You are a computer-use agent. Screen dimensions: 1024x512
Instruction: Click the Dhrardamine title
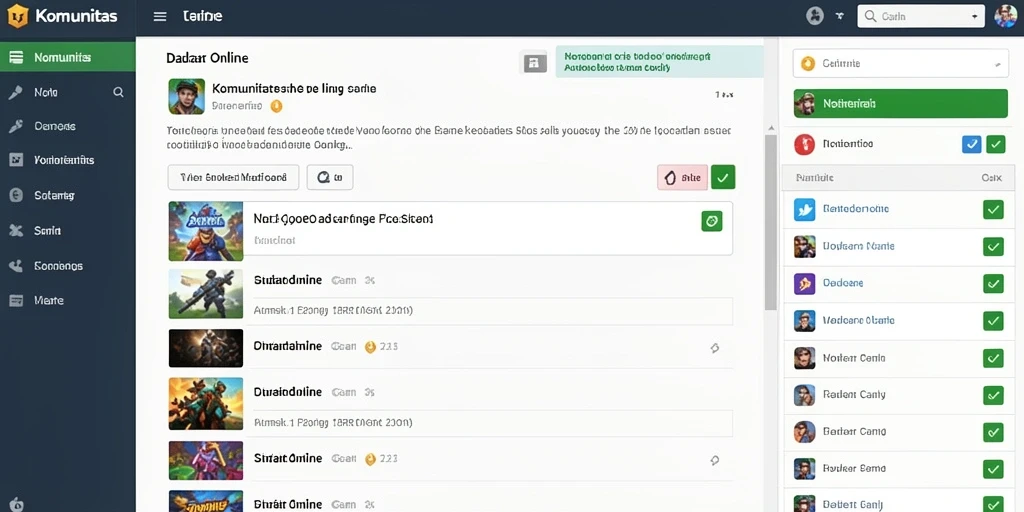[287, 346]
